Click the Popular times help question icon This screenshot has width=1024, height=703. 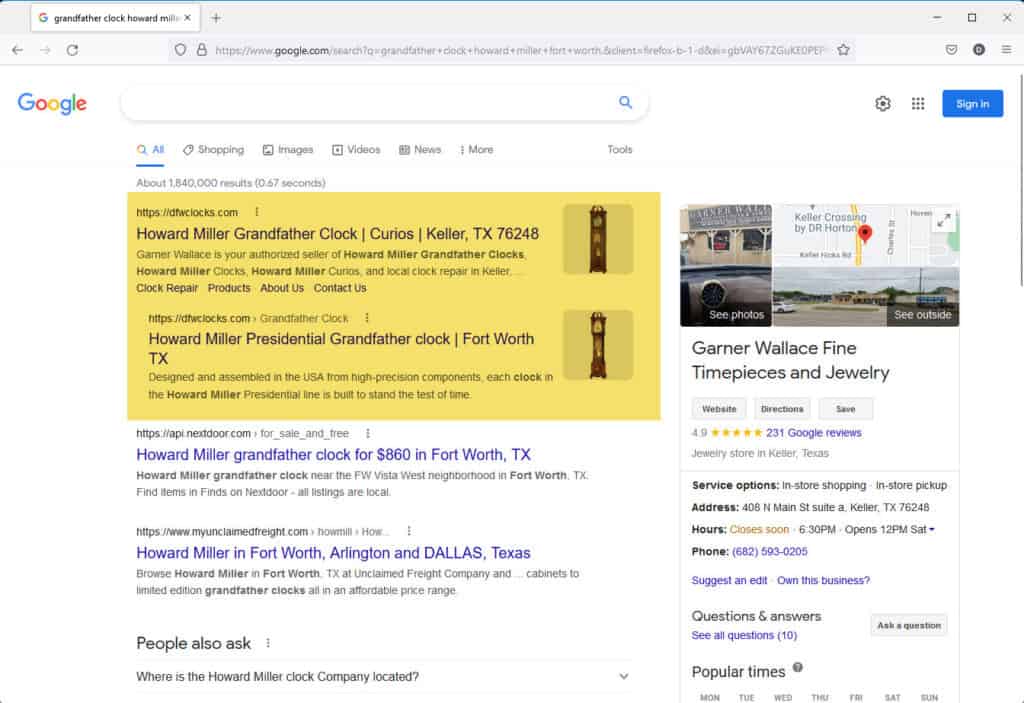click(797, 667)
